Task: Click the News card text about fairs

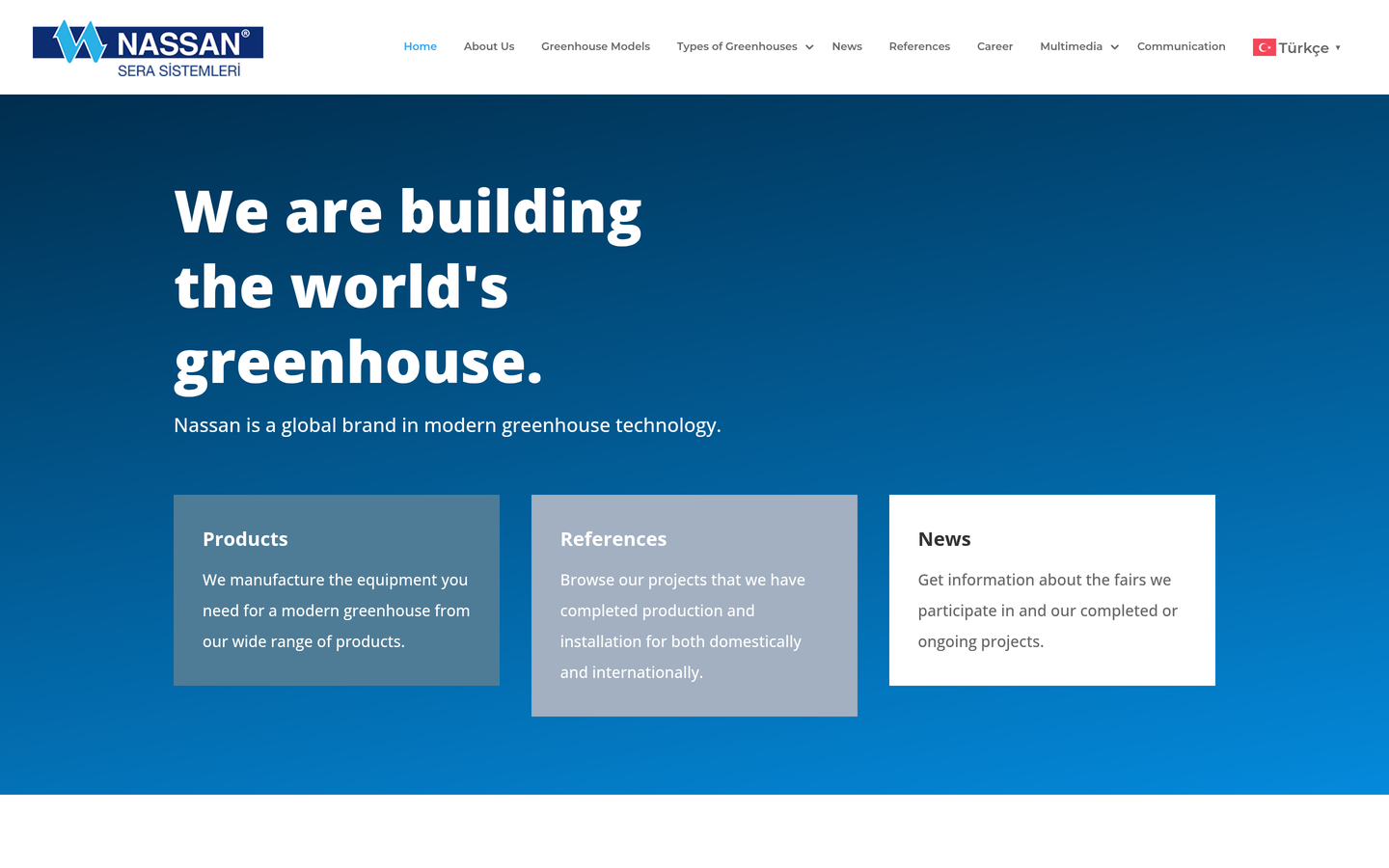Action: click(1048, 610)
